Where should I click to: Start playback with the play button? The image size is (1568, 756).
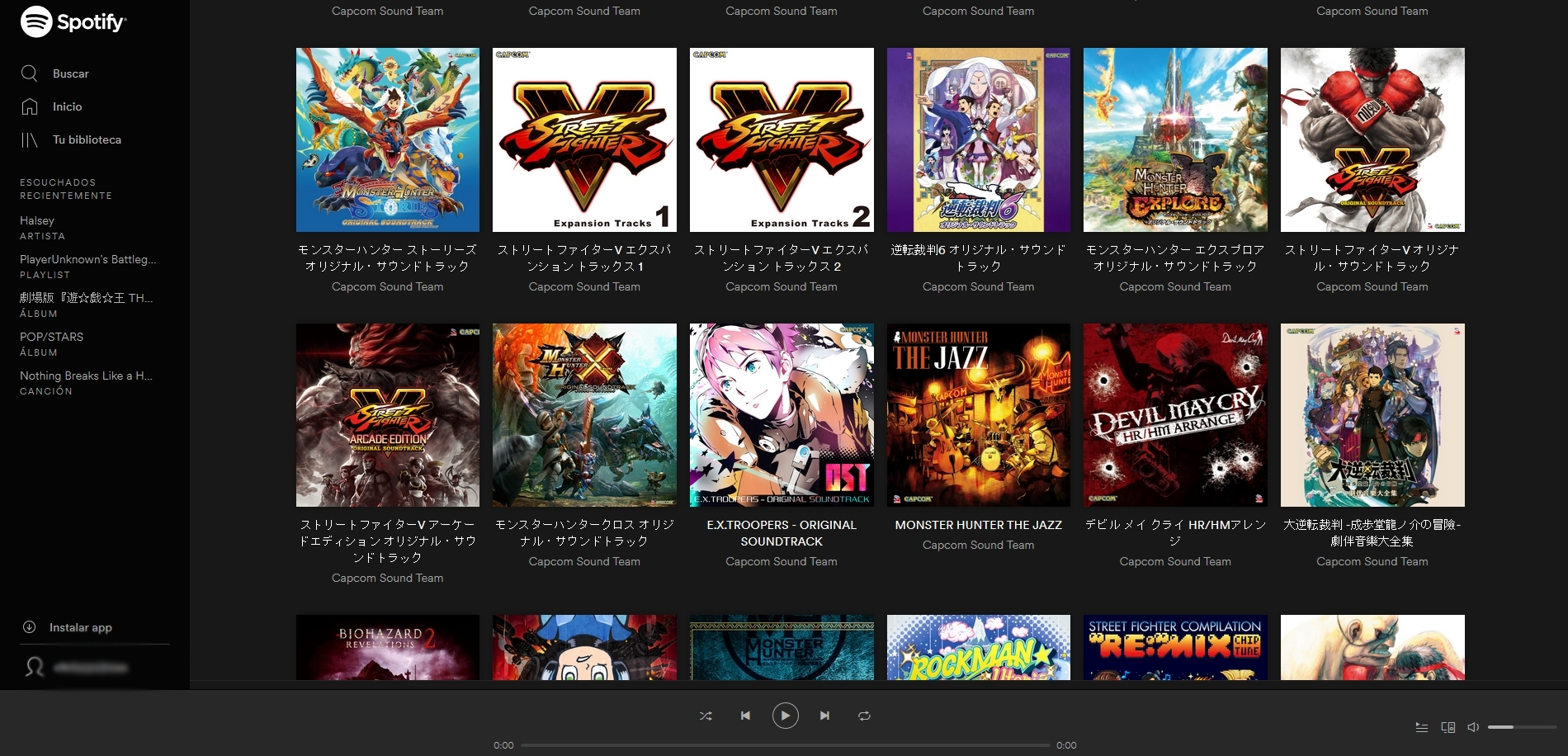point(785,716)
